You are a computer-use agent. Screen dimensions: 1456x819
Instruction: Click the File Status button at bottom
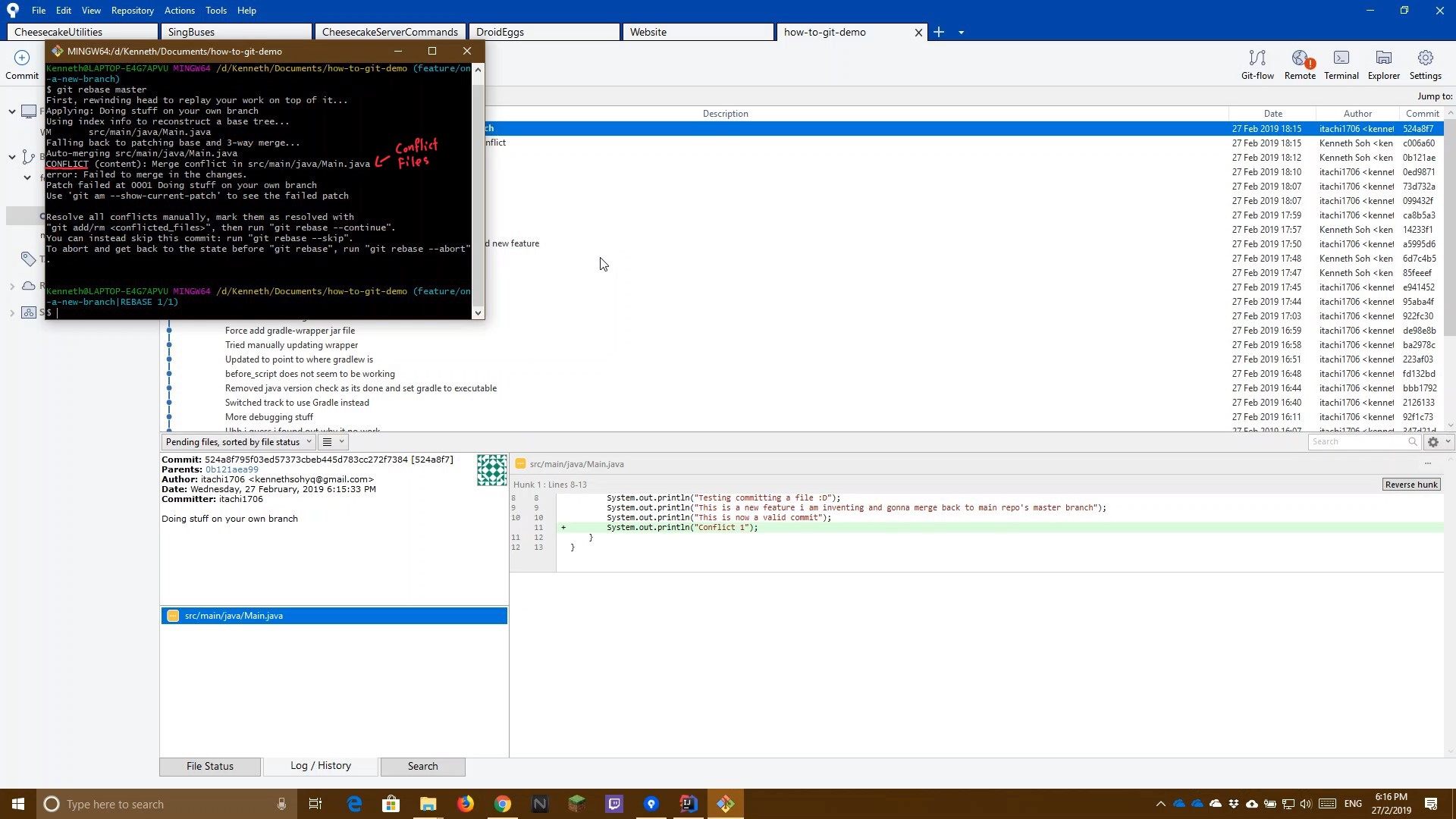[210, 765]
